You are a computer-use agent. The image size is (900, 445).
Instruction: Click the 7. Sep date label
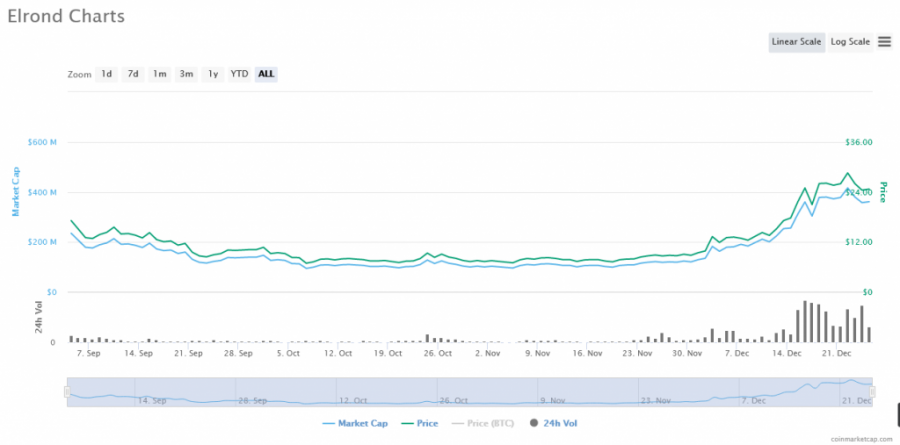pyautogui.click(x=88, y=354)
